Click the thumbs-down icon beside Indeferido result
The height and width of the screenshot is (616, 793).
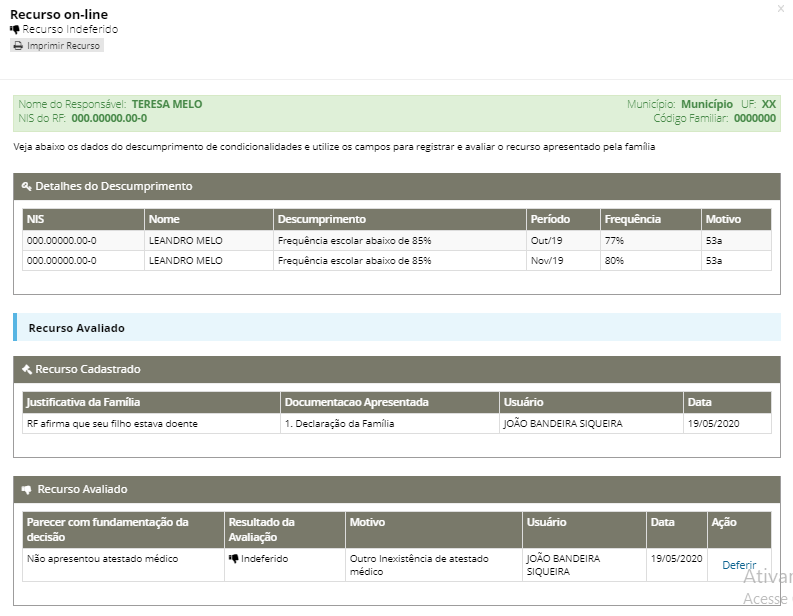pyautogui.click(x=234, y=559)
